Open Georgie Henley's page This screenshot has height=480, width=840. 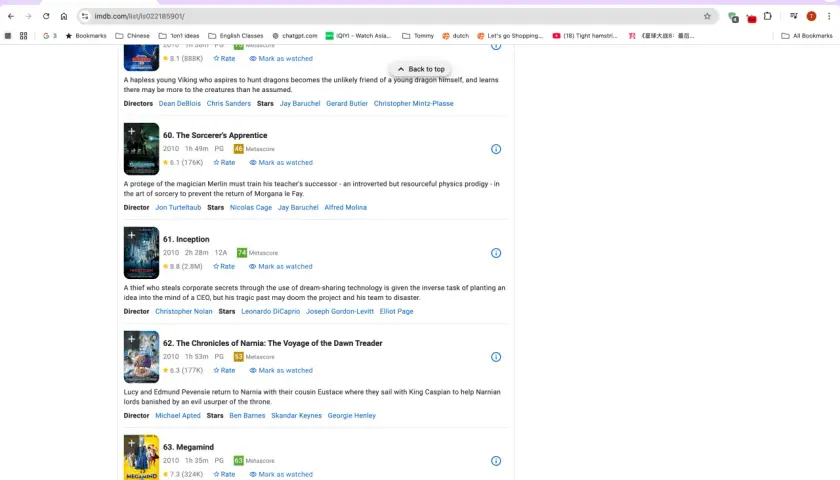(x=351, y=415)
